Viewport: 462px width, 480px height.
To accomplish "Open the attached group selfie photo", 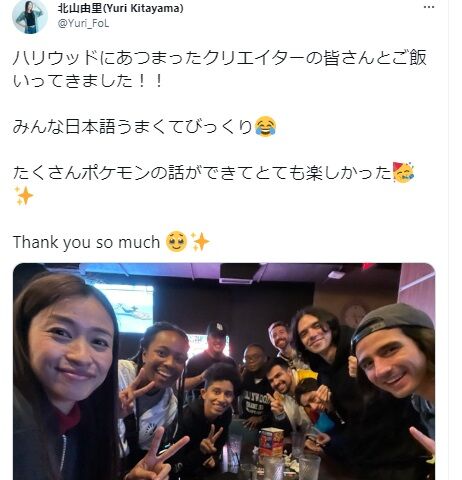I will coord(224,371).
